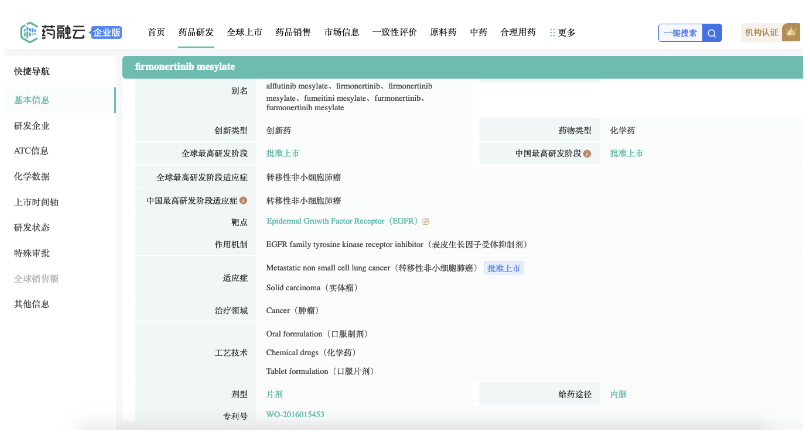Image resolution: width=810 pixels, height=437 pixels.
Task: Click the 片剂 dosage form link
Action: pyautogui.click(x=274, y=394)
